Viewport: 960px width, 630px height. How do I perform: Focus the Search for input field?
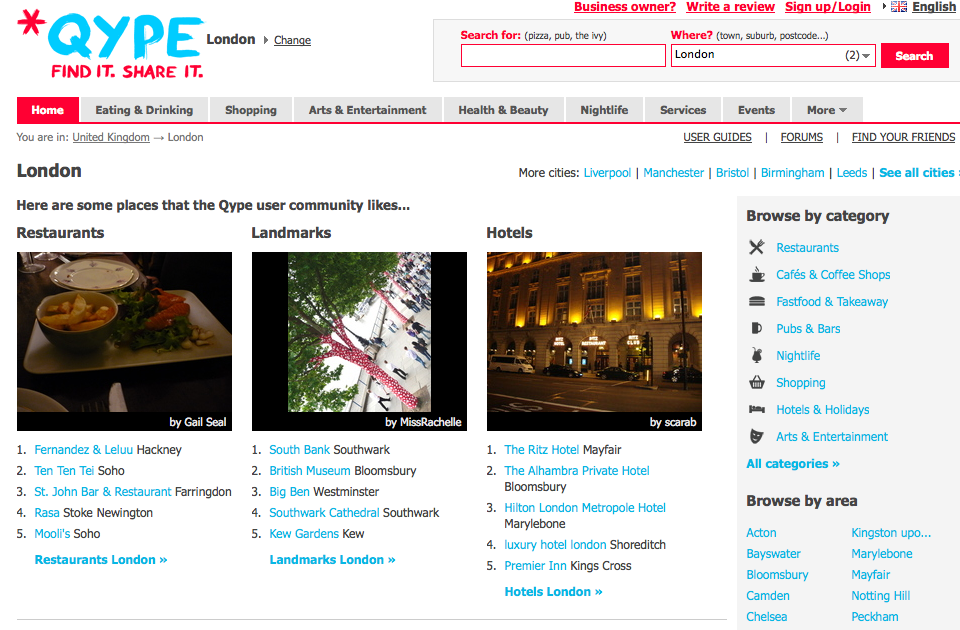click(563, 56)
